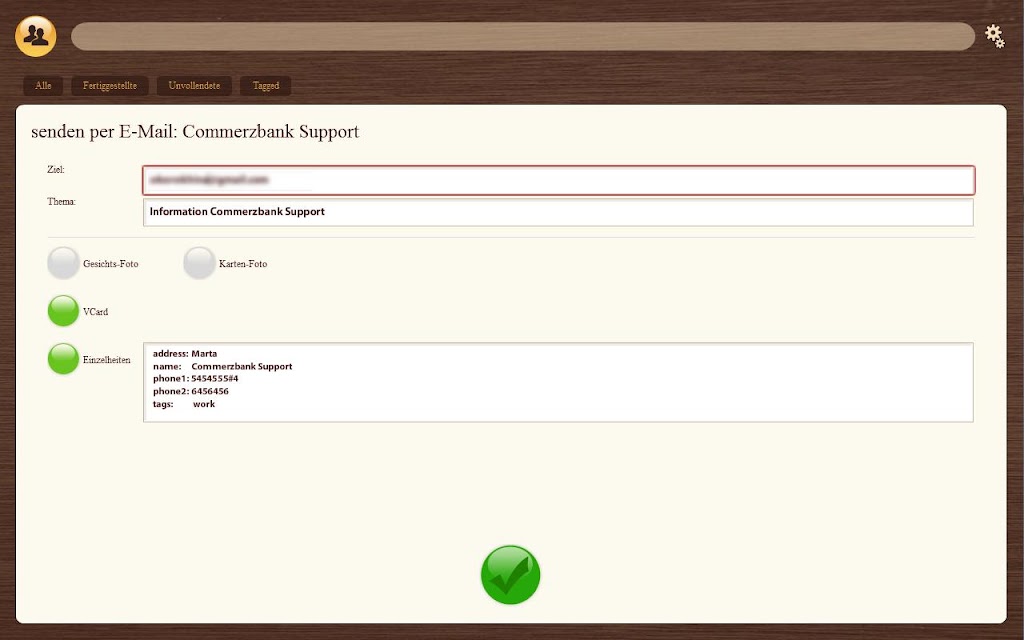This screenshot has width=1024, height=640.
Task: Click the Einzelheiten label text
Action: pyautogui.click(x=106, y=360)
